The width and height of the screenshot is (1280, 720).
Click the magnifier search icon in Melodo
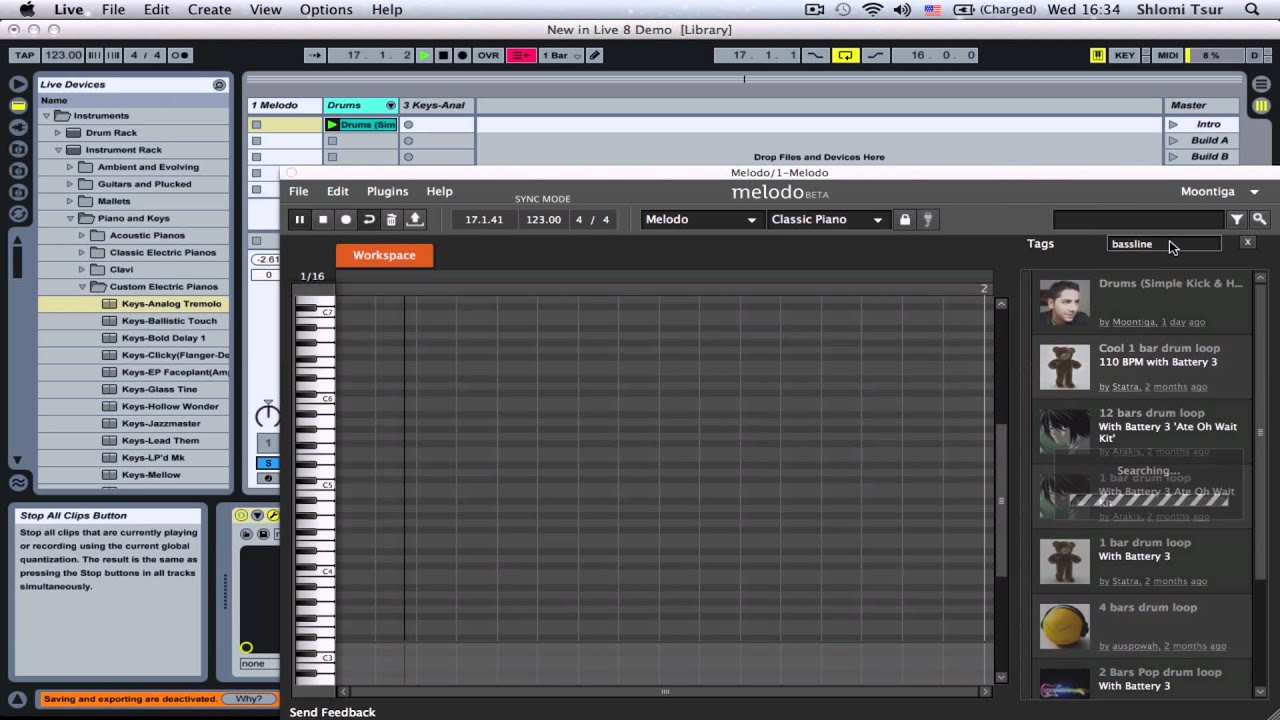coord(1259,219)
